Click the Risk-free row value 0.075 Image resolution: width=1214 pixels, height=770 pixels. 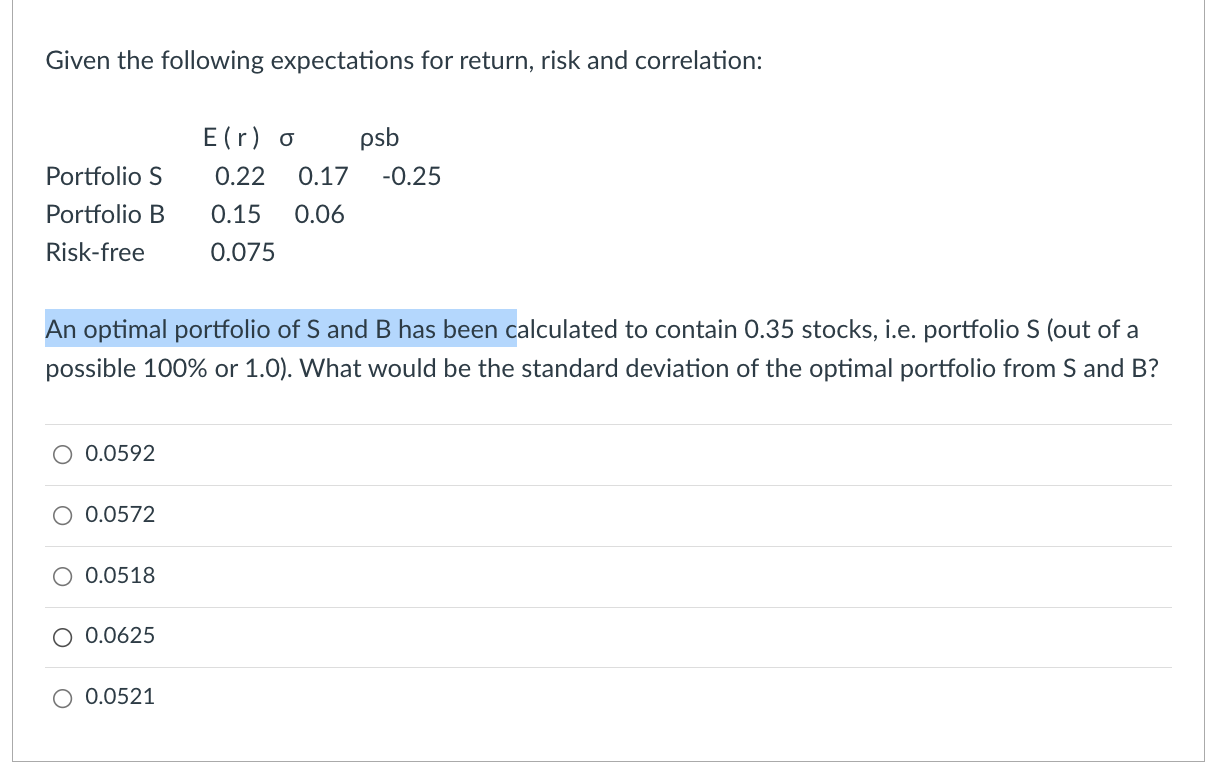pyautogui.click(x=242, y=252)
